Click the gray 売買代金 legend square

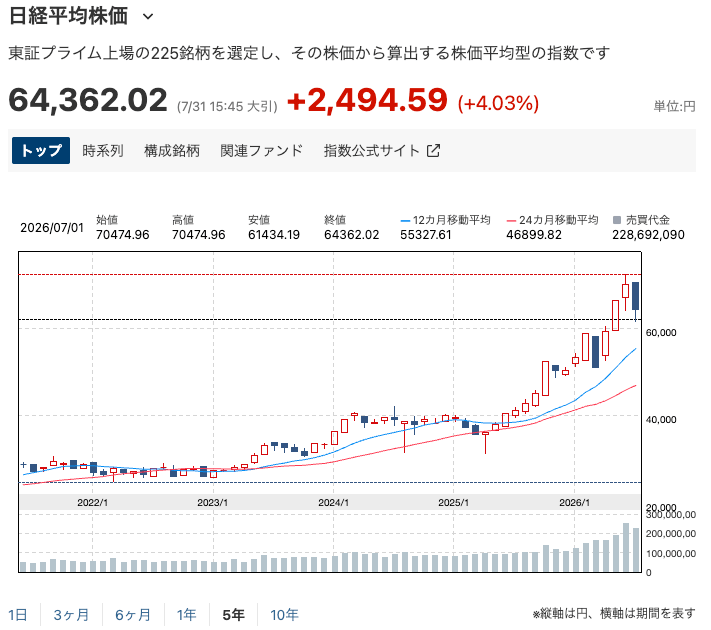coord(617,220)
